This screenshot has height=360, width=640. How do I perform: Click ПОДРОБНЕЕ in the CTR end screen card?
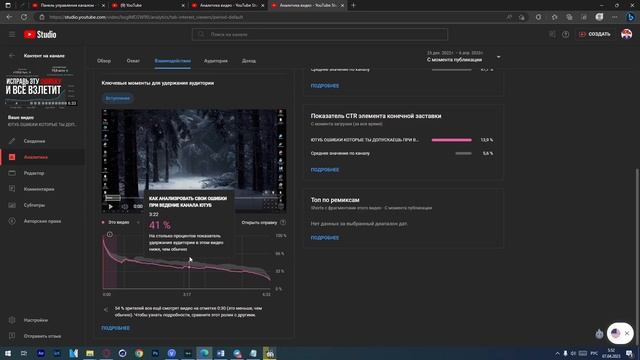[x=325, y=170]
